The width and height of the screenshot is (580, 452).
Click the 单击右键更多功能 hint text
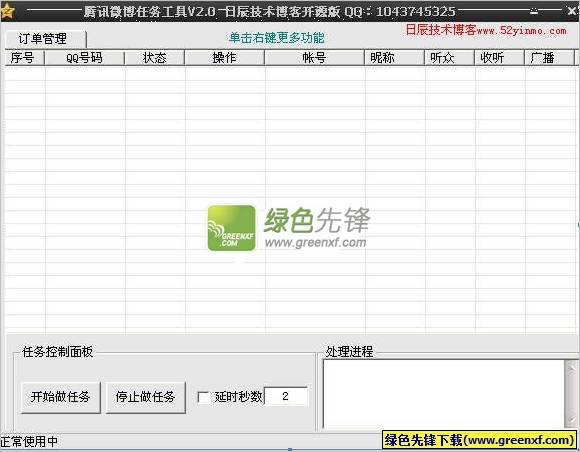(277, 38)
